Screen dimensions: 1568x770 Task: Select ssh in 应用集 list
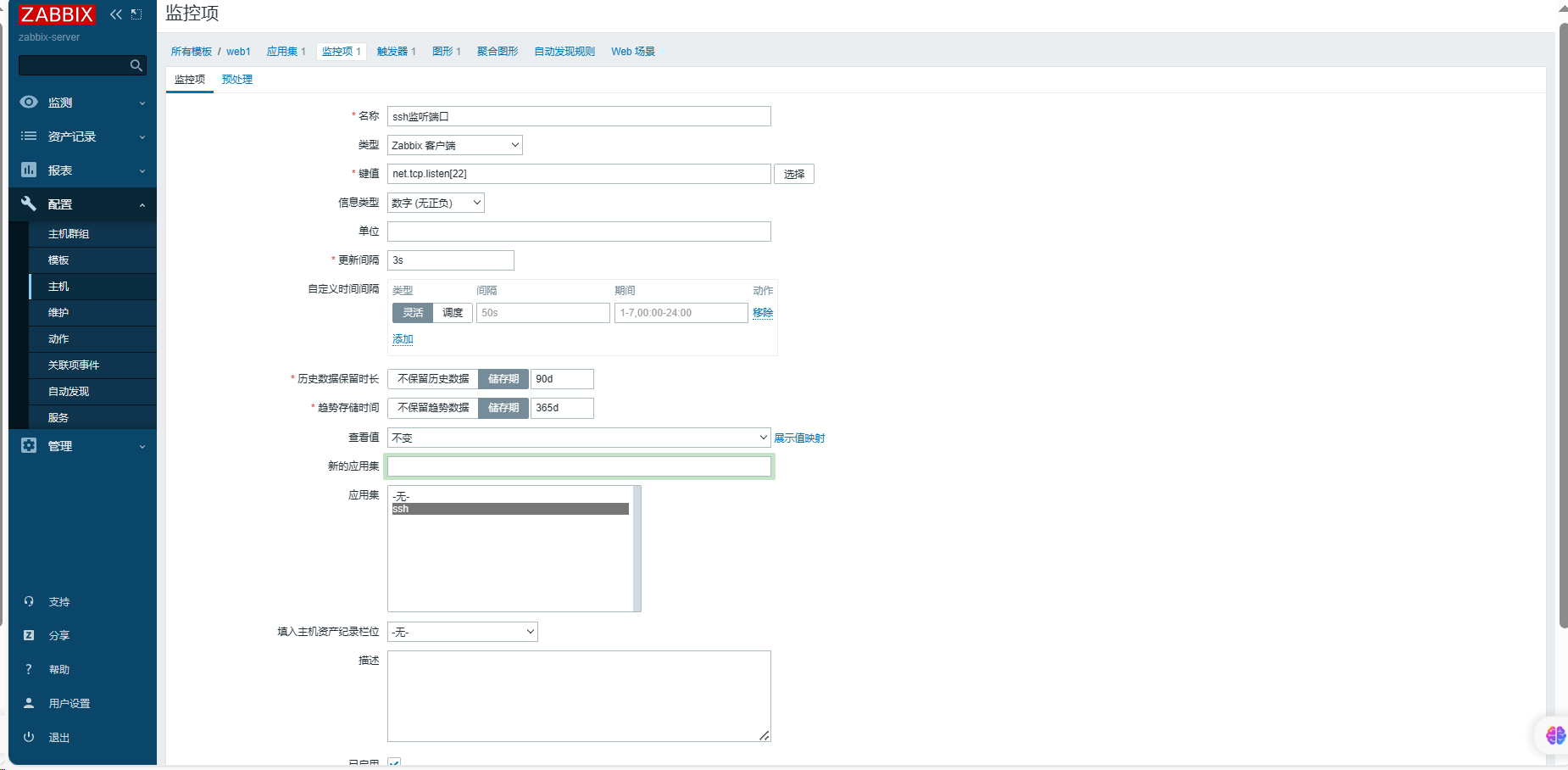click(x=510, y=509)
